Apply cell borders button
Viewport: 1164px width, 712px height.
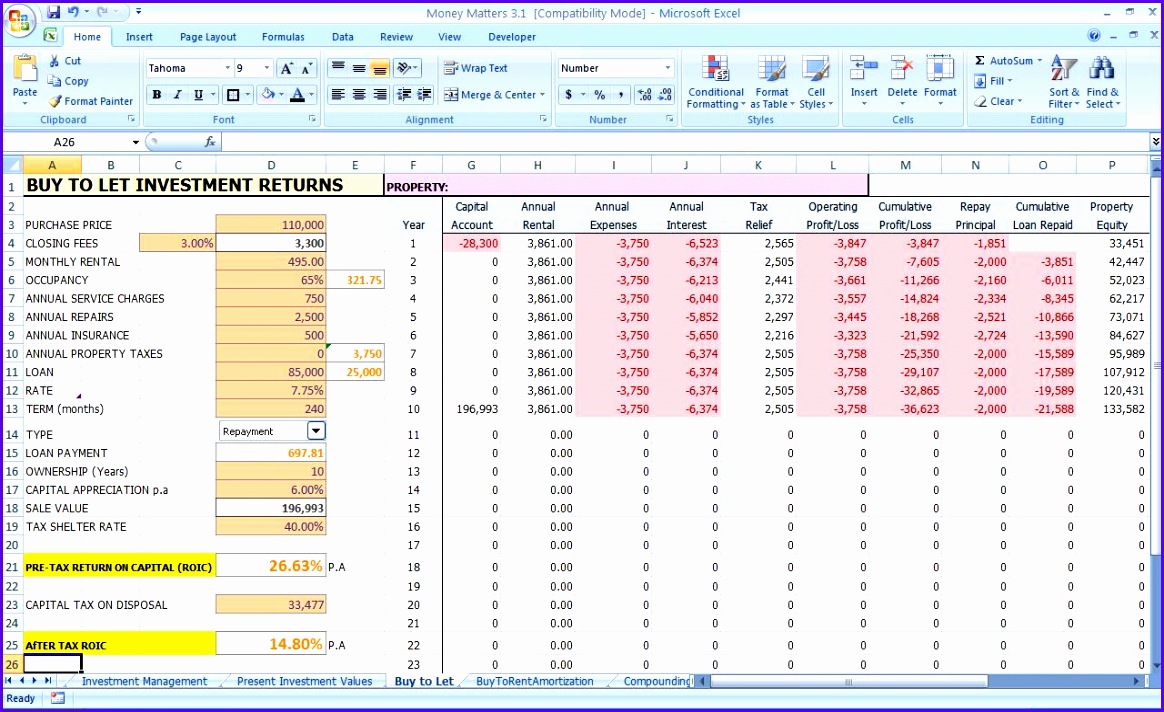pyautogui.click(x=233, y=95)
